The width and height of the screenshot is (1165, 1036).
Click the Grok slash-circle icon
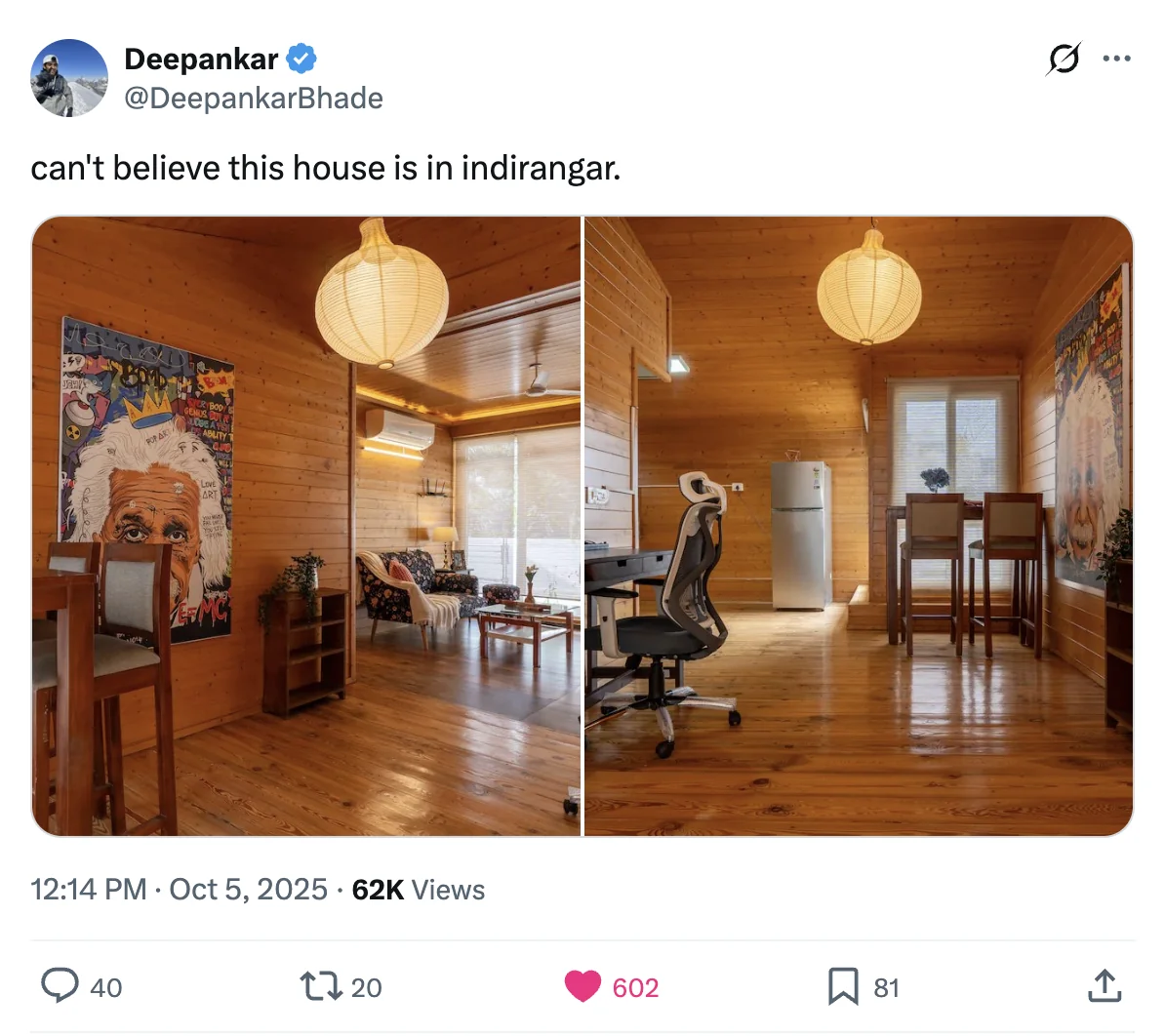click(x=1064, y=58)
